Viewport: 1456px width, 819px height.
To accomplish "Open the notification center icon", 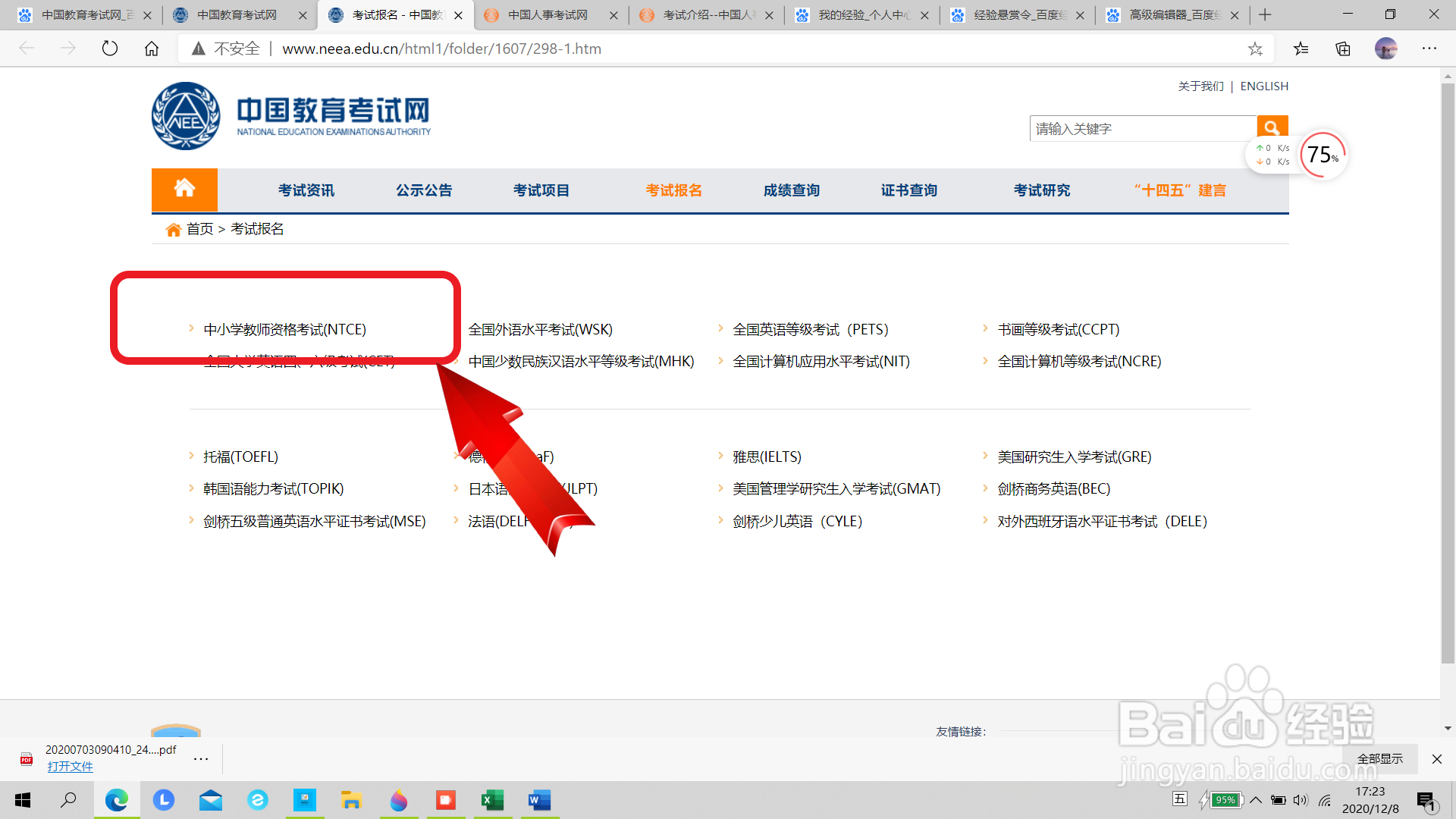I will coord(1426,801).
